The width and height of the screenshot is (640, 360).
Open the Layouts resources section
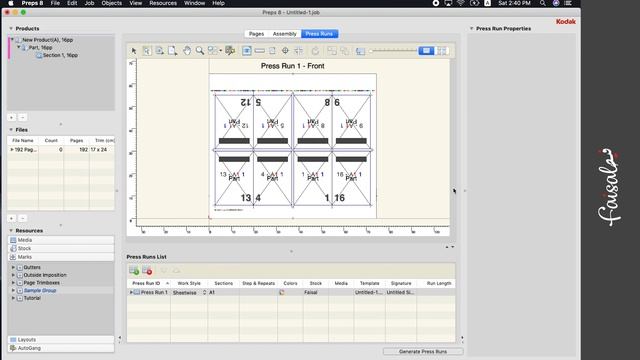(x=61, y=340)
